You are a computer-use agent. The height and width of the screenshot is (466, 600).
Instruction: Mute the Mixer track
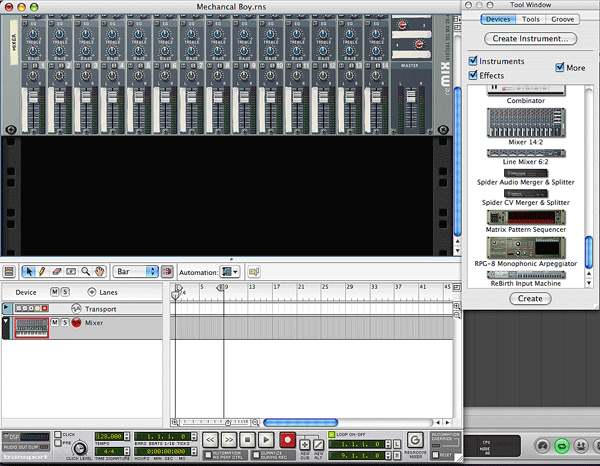(x=55, y=323)
